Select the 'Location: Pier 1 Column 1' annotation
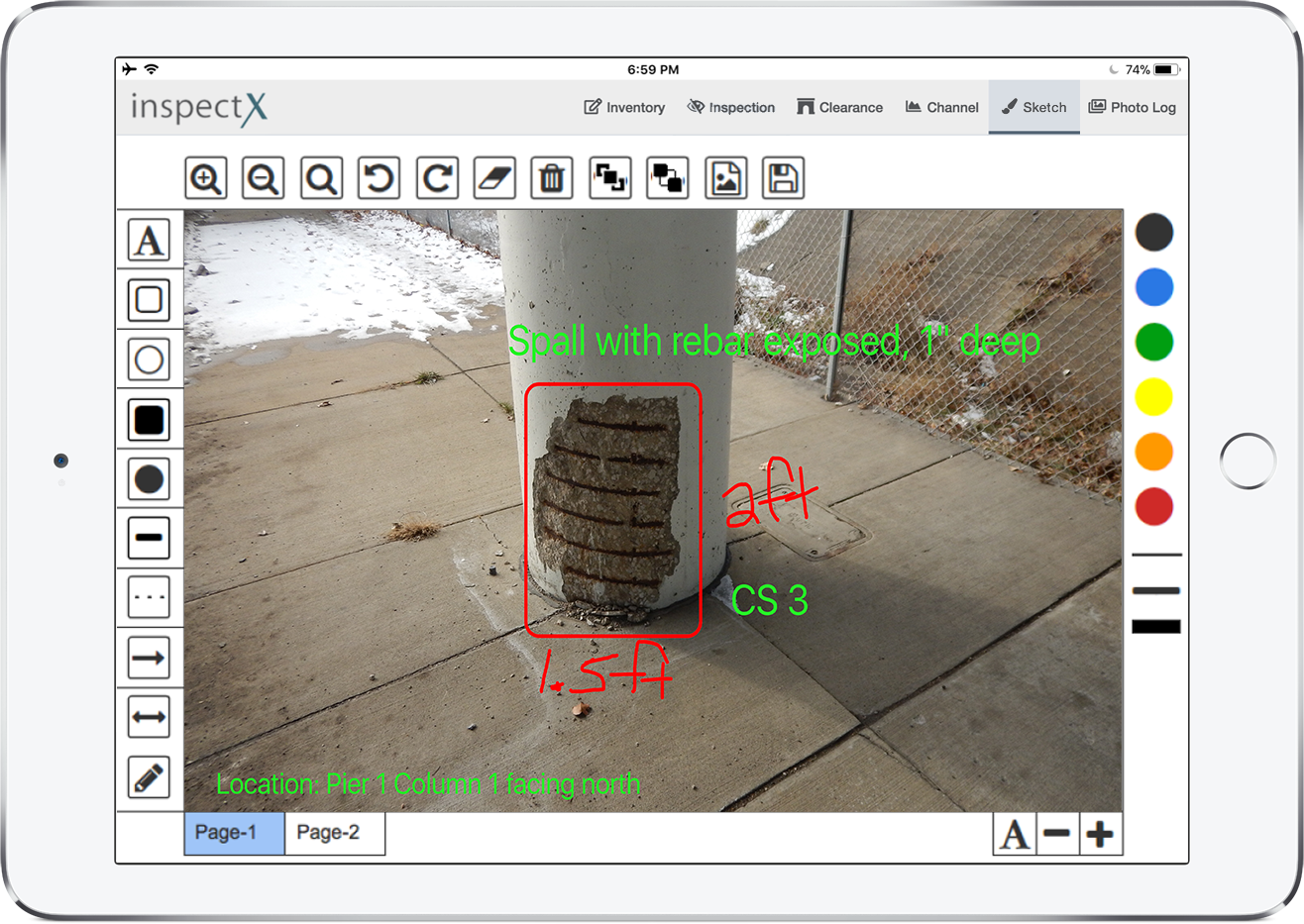Screen dimensions: 1304x924 428,785
